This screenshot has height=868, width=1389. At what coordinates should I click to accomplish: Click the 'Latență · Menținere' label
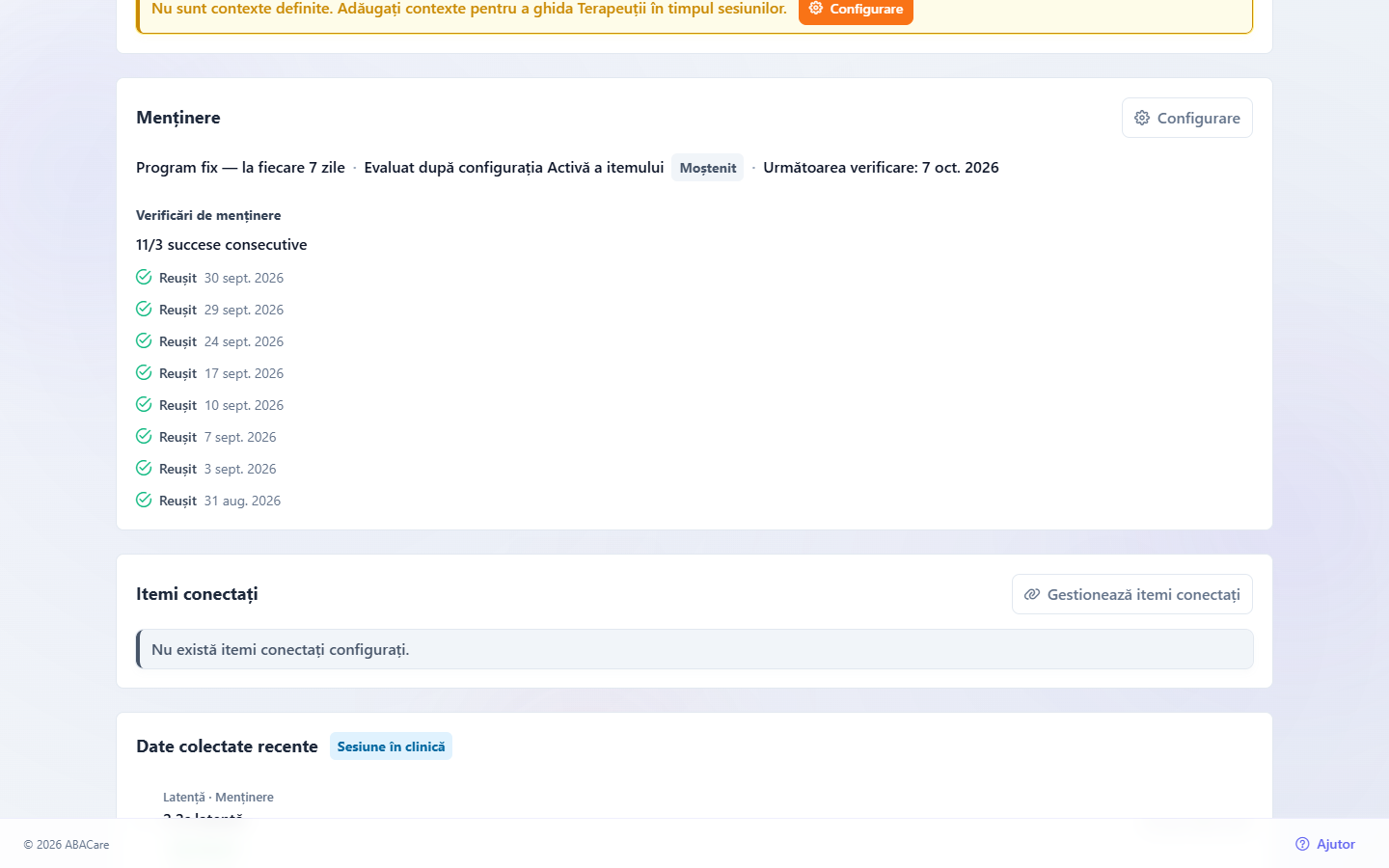218,797
